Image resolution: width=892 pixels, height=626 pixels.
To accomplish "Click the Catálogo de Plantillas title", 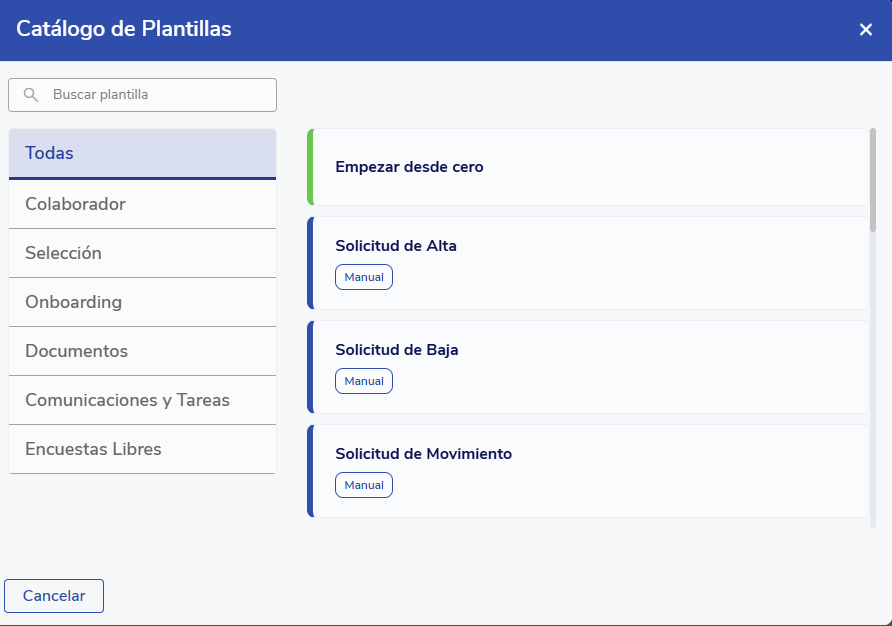I will coord(124,29).
